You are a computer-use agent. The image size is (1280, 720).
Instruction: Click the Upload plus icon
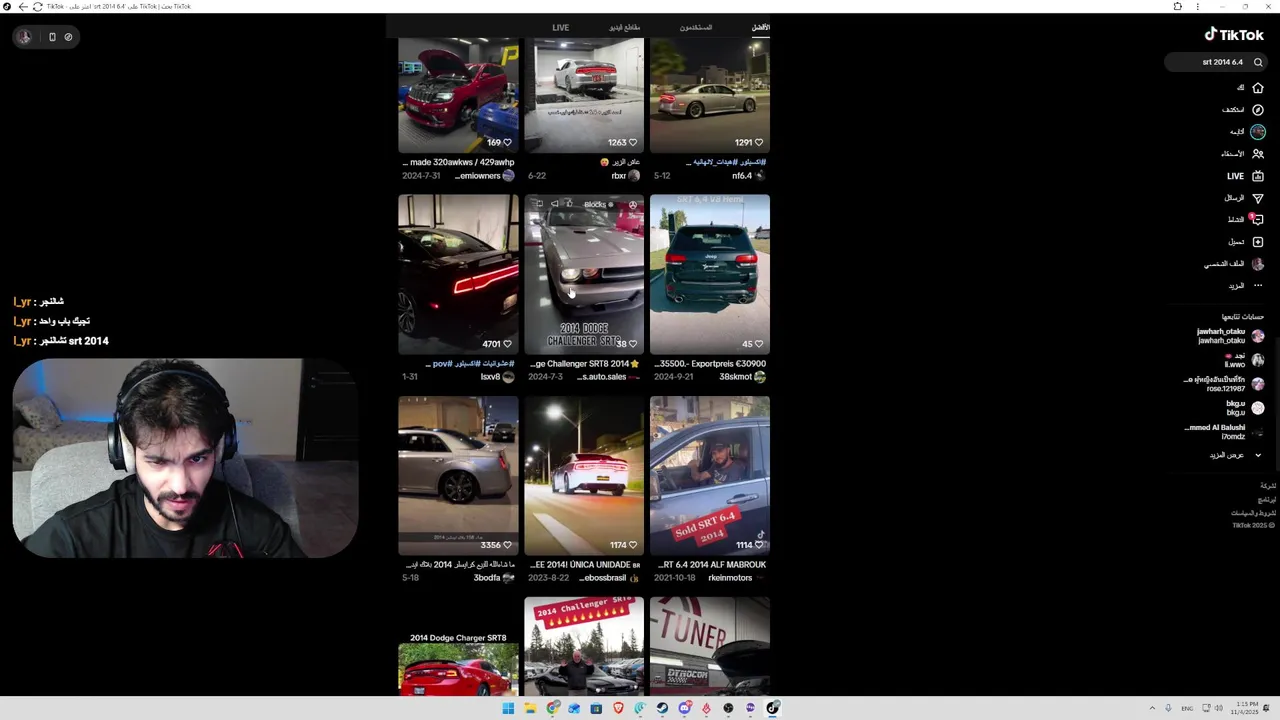1258,242
